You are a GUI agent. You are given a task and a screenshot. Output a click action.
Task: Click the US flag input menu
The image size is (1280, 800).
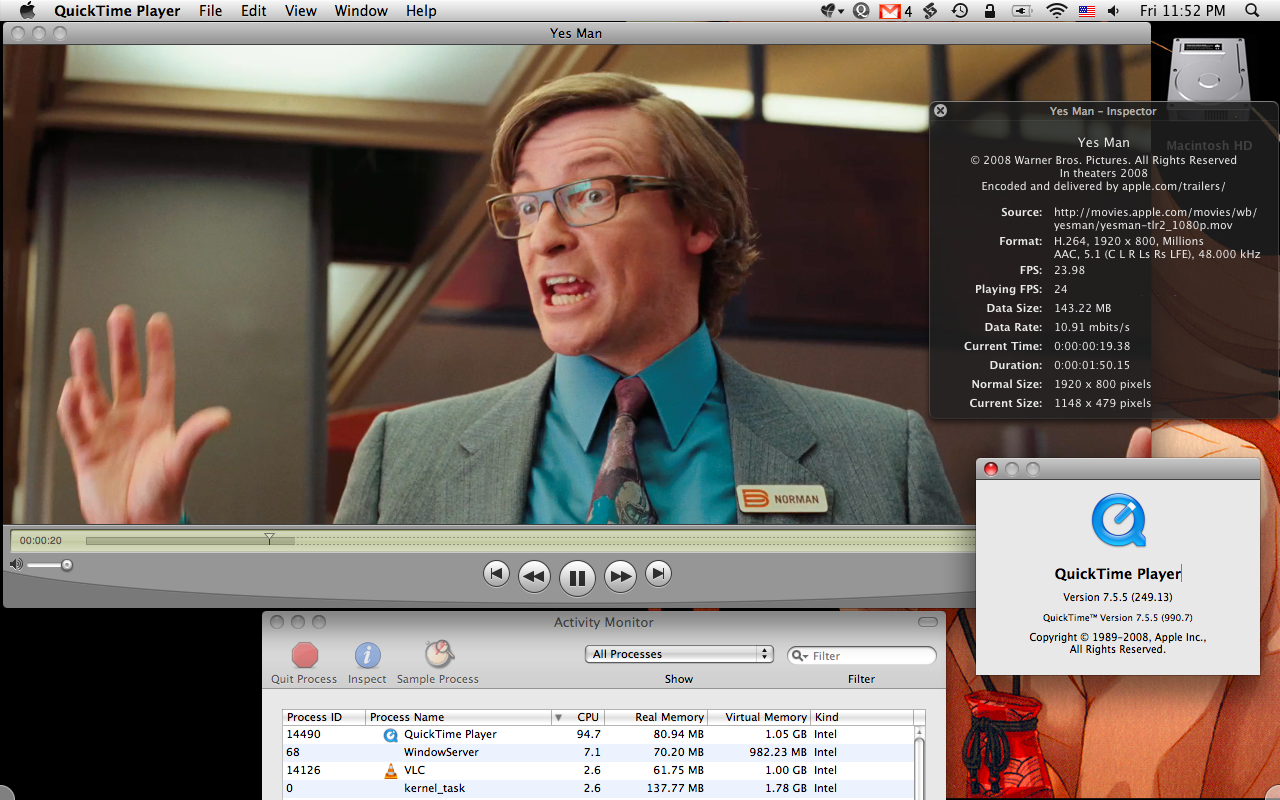pyautogui.click(x=1087, y=11)
